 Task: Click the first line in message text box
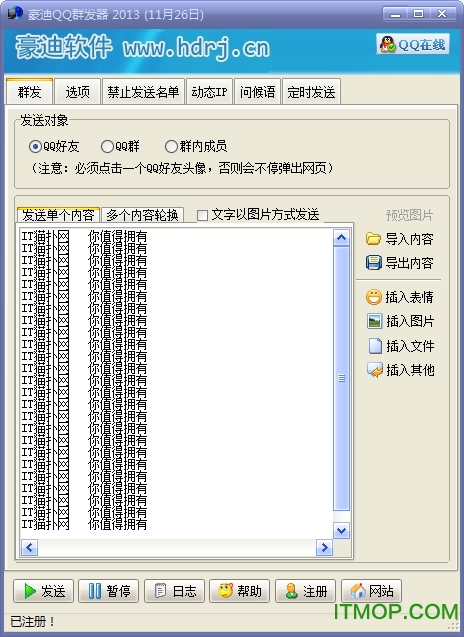[x=84, y=236]
